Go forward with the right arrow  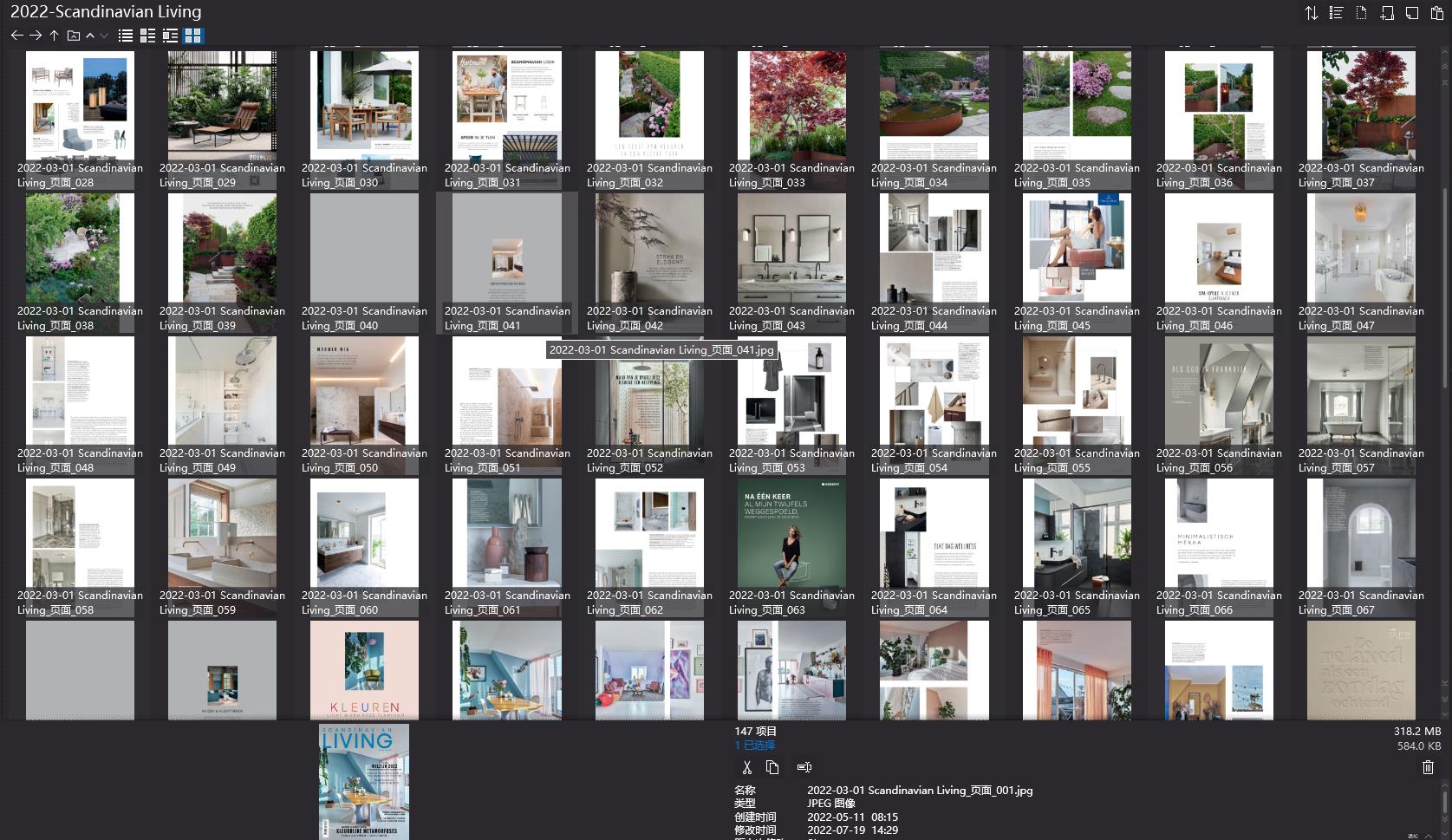(x=36, y=36)
